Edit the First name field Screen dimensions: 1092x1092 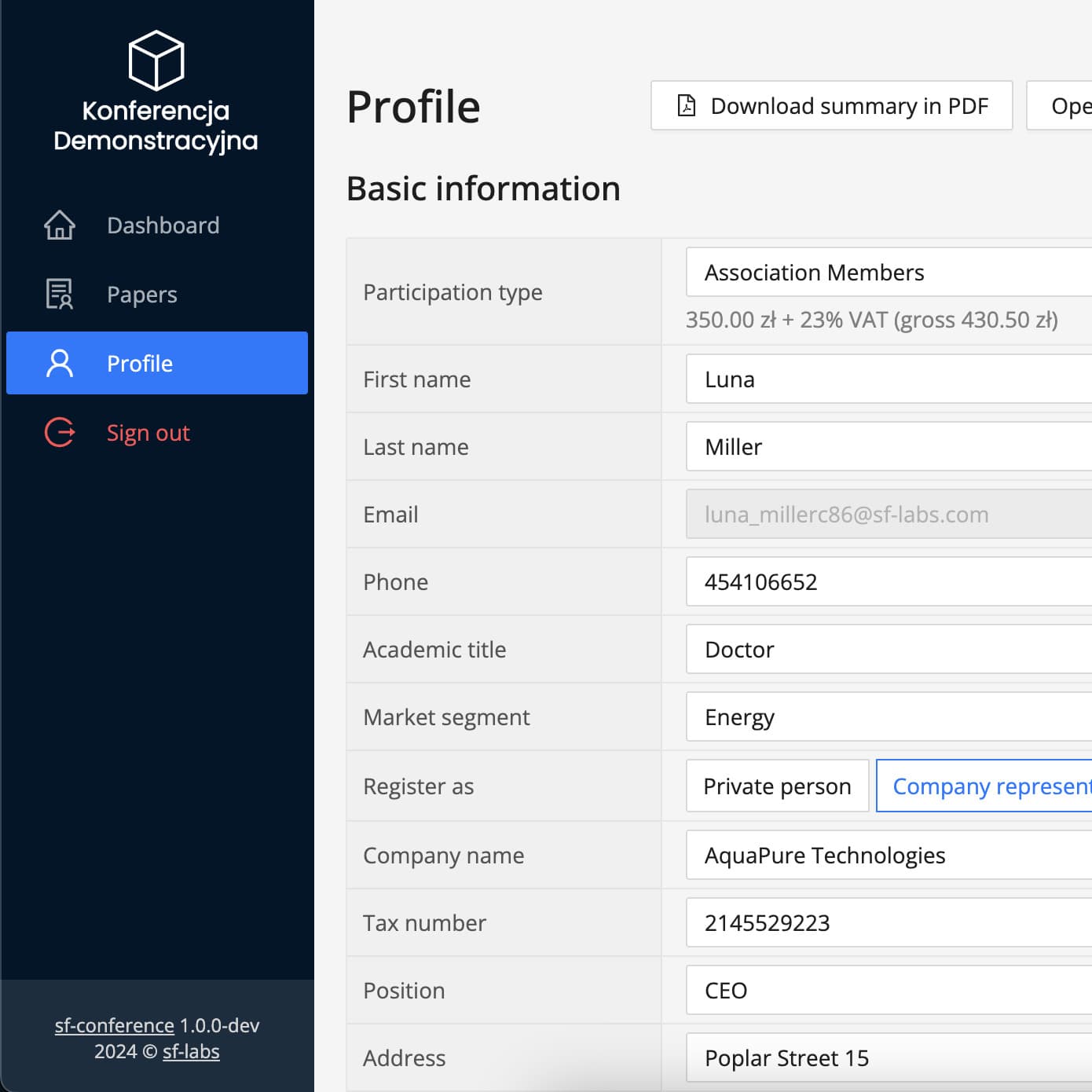889,379
